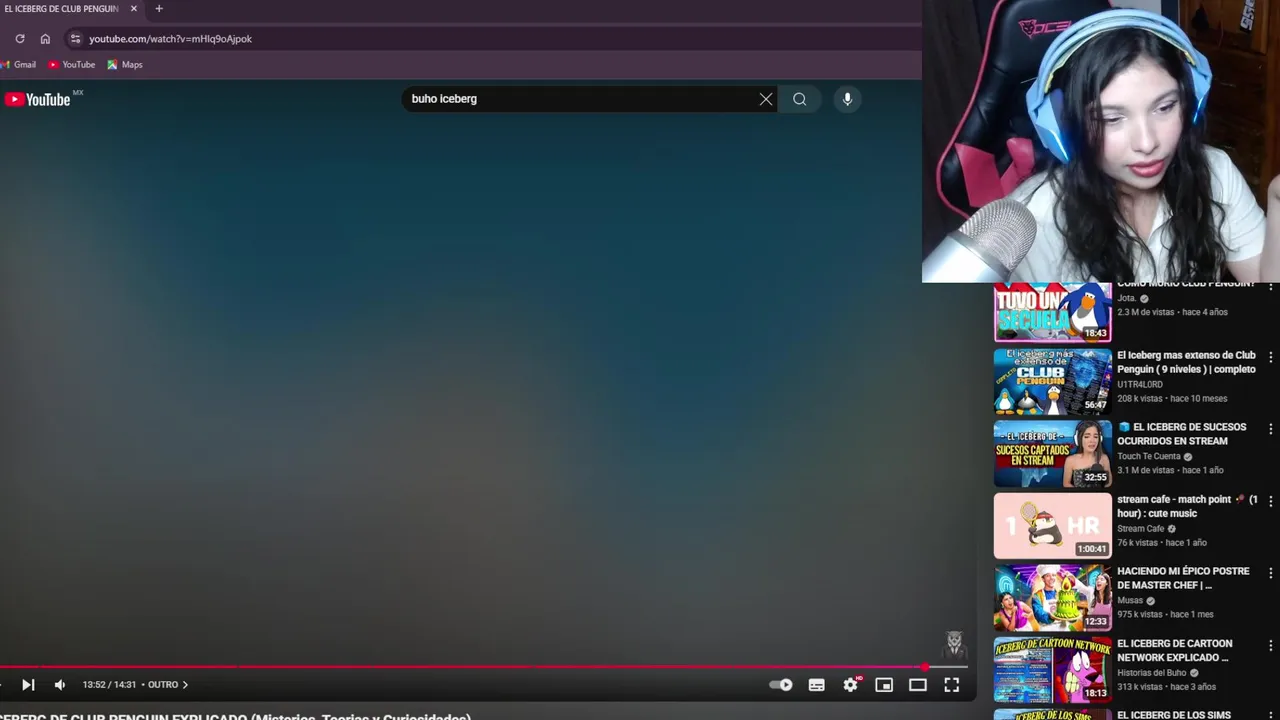This screenshot has height=720, width=1280.
Task: Open options for Club Penguin 9 niveles video
Action: [1271, 357]
